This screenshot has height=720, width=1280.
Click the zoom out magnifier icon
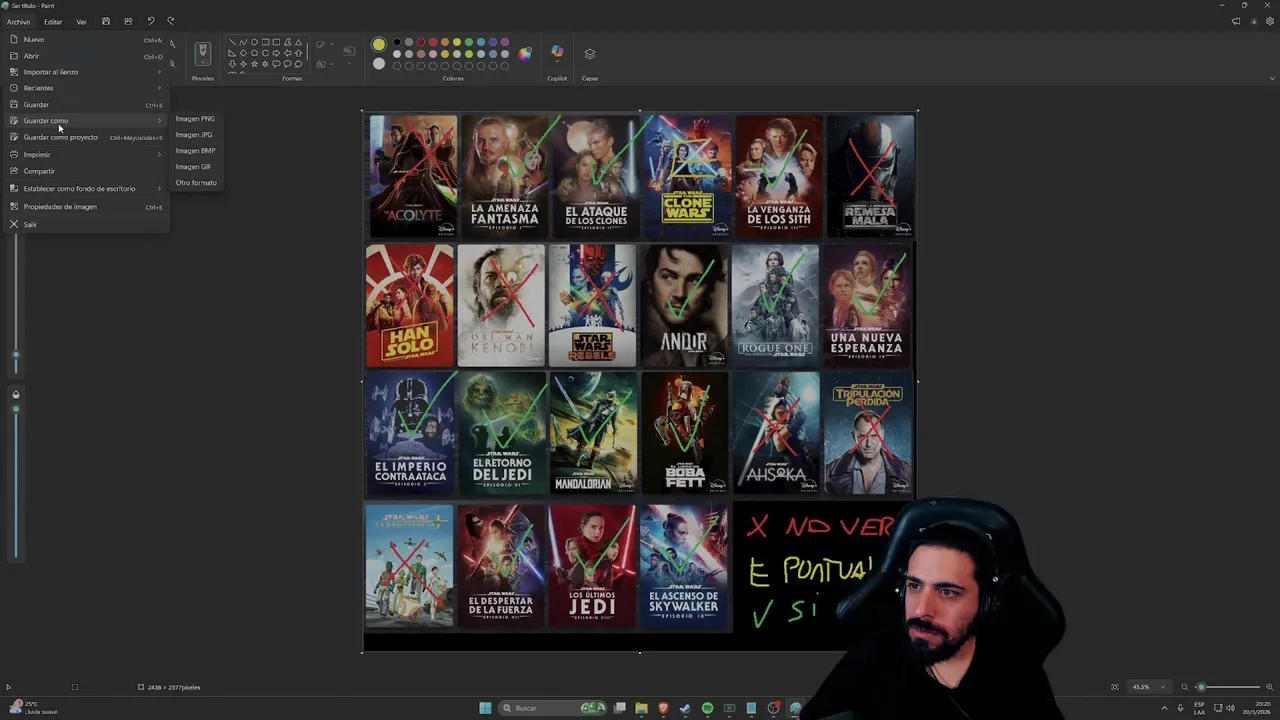click(x=1185, y=687)
